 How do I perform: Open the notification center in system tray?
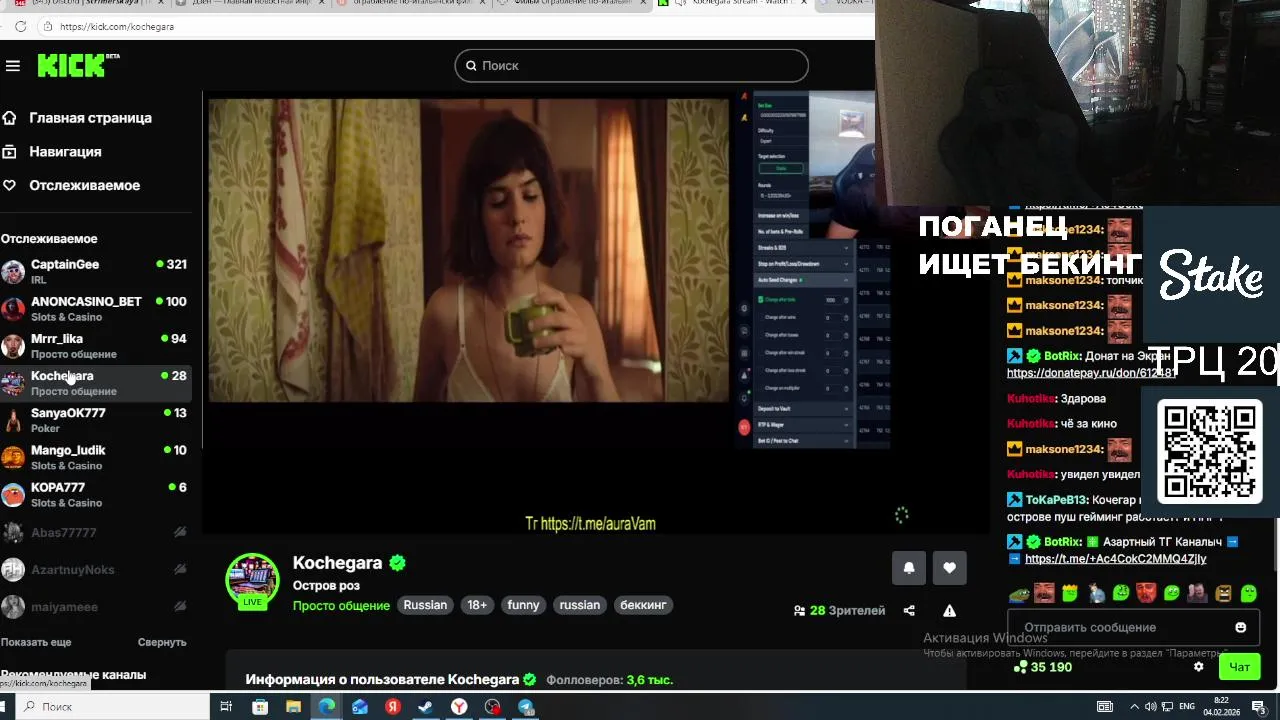pyautogui.click(x=1258, y=707)
